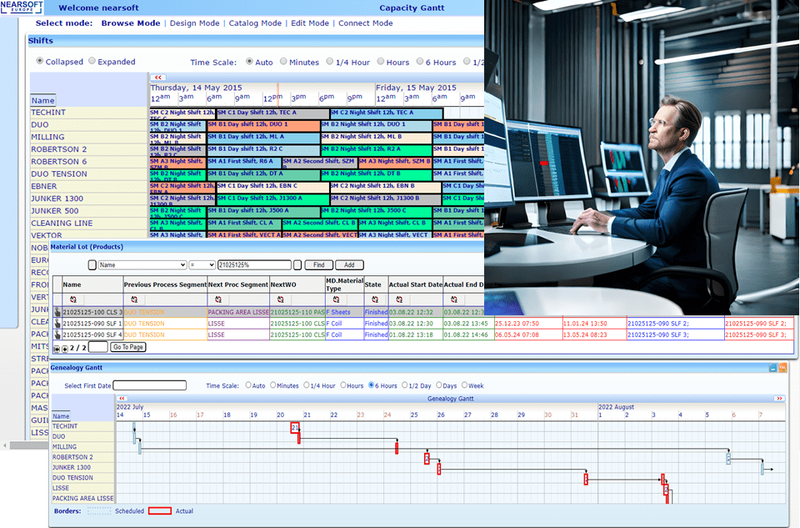Click the 21025125% filter value field
Image resolution: width=800 pixels, height=528 pixels.
click(x=254, y=265)
